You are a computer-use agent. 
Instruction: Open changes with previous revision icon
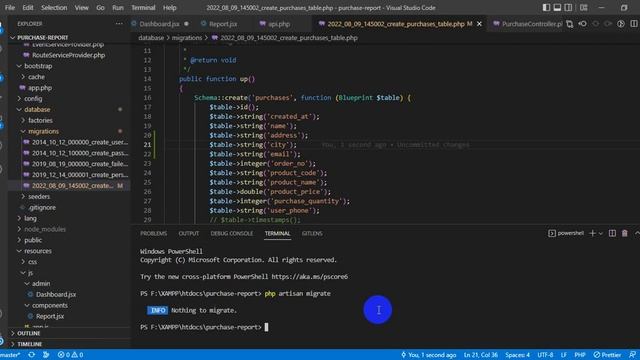pos(583,24)
